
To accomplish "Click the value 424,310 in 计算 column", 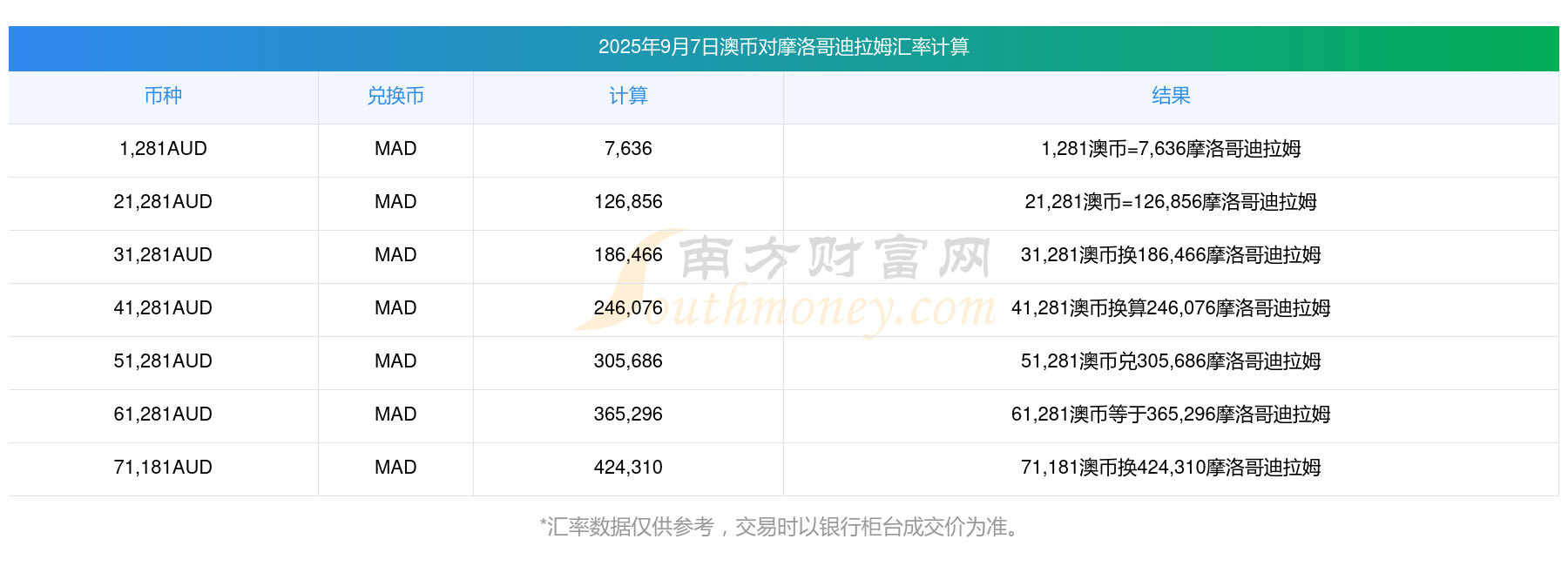I will (628, 468).
